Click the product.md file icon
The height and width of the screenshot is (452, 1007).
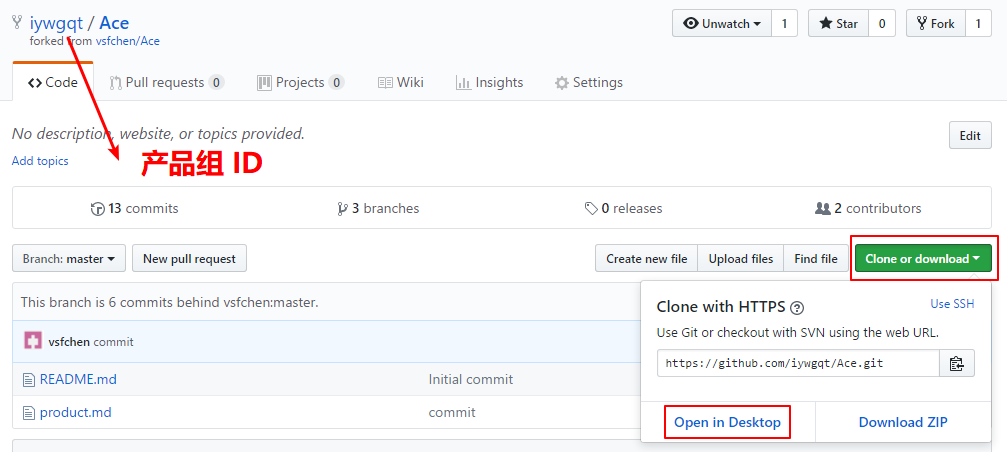(x=28, y=413)
